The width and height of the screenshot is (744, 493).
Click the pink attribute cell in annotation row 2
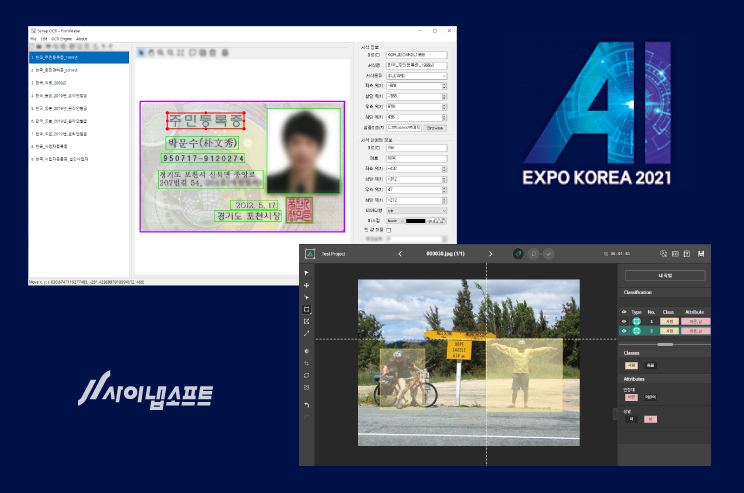coord(696,331)
